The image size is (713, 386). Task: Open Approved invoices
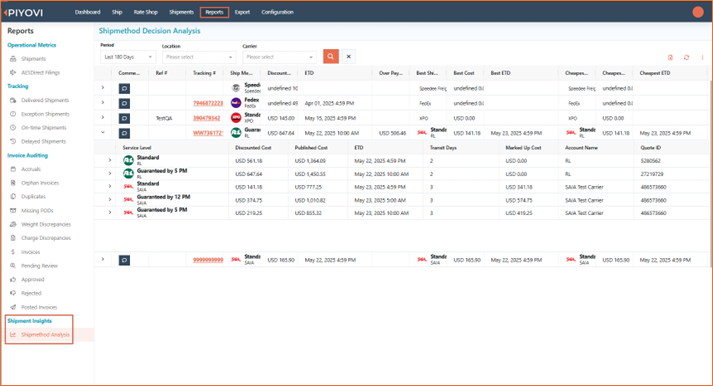(32, 279)
